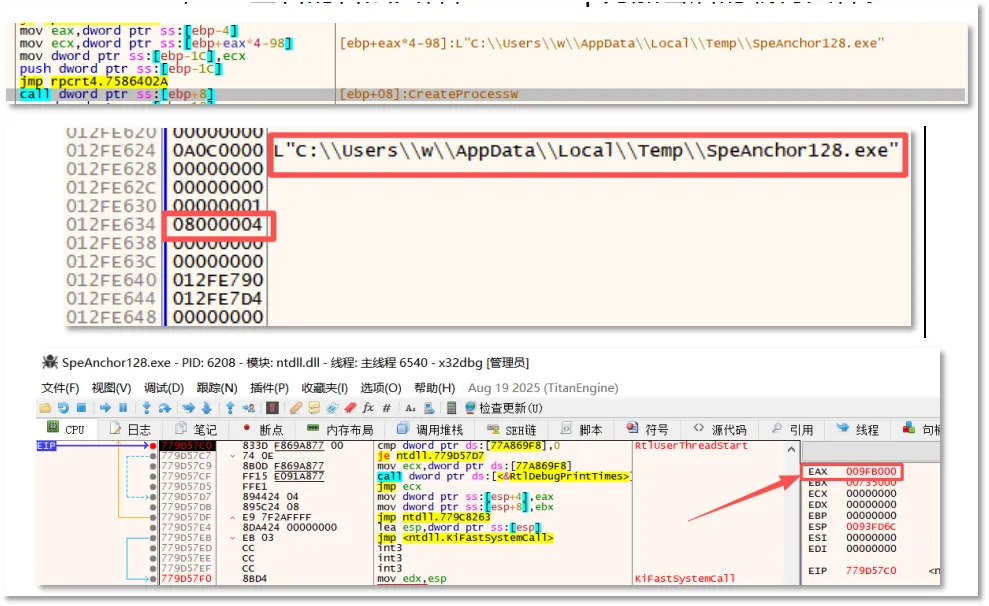Switch to the 断点 tab

point(264,429)
